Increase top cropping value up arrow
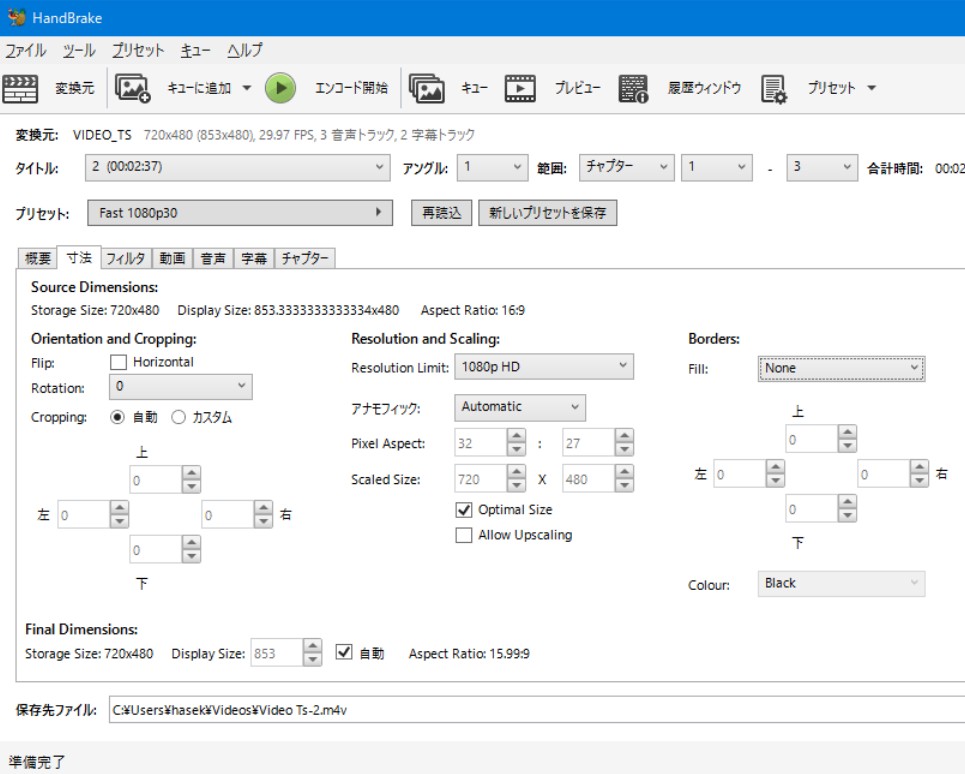The image size is (965, 774). point(191,473)
